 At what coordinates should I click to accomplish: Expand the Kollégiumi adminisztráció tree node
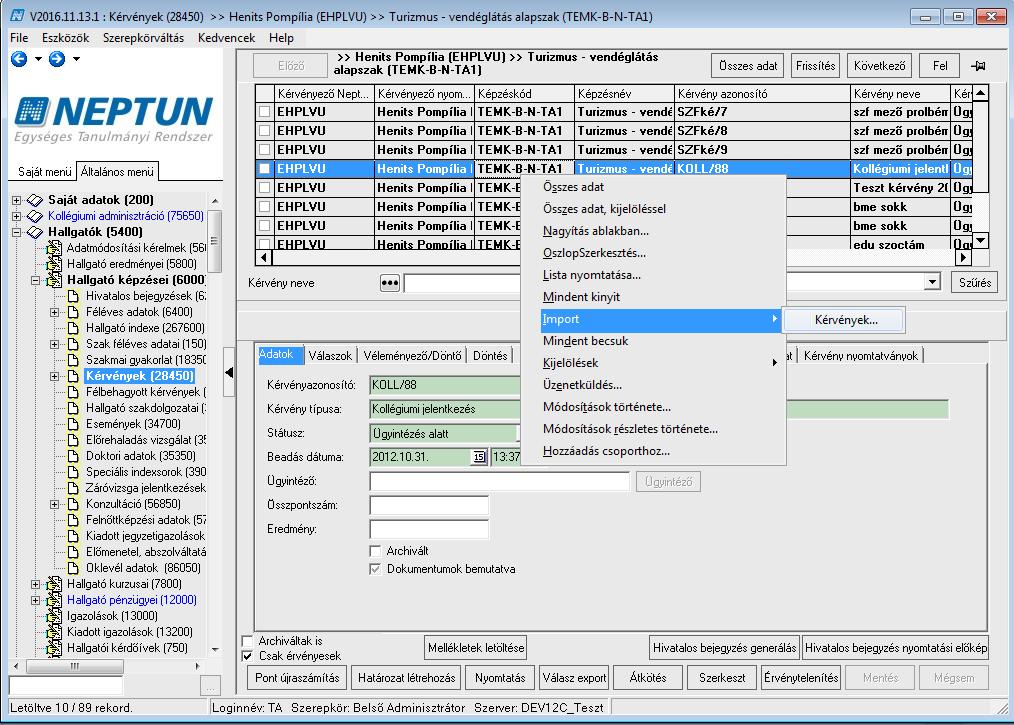point(17,216)
